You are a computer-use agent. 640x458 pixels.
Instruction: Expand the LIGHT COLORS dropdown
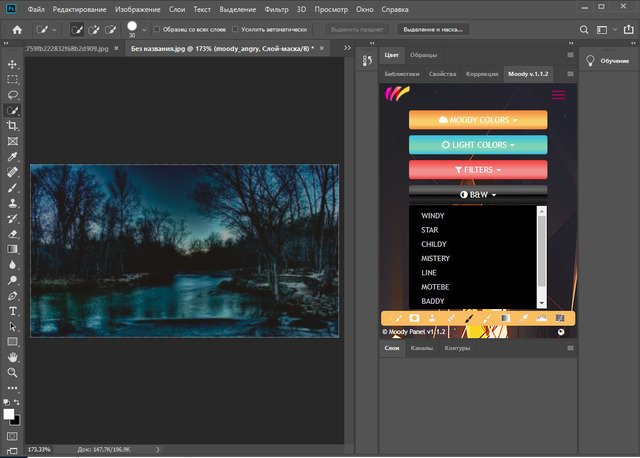[477, 145]
